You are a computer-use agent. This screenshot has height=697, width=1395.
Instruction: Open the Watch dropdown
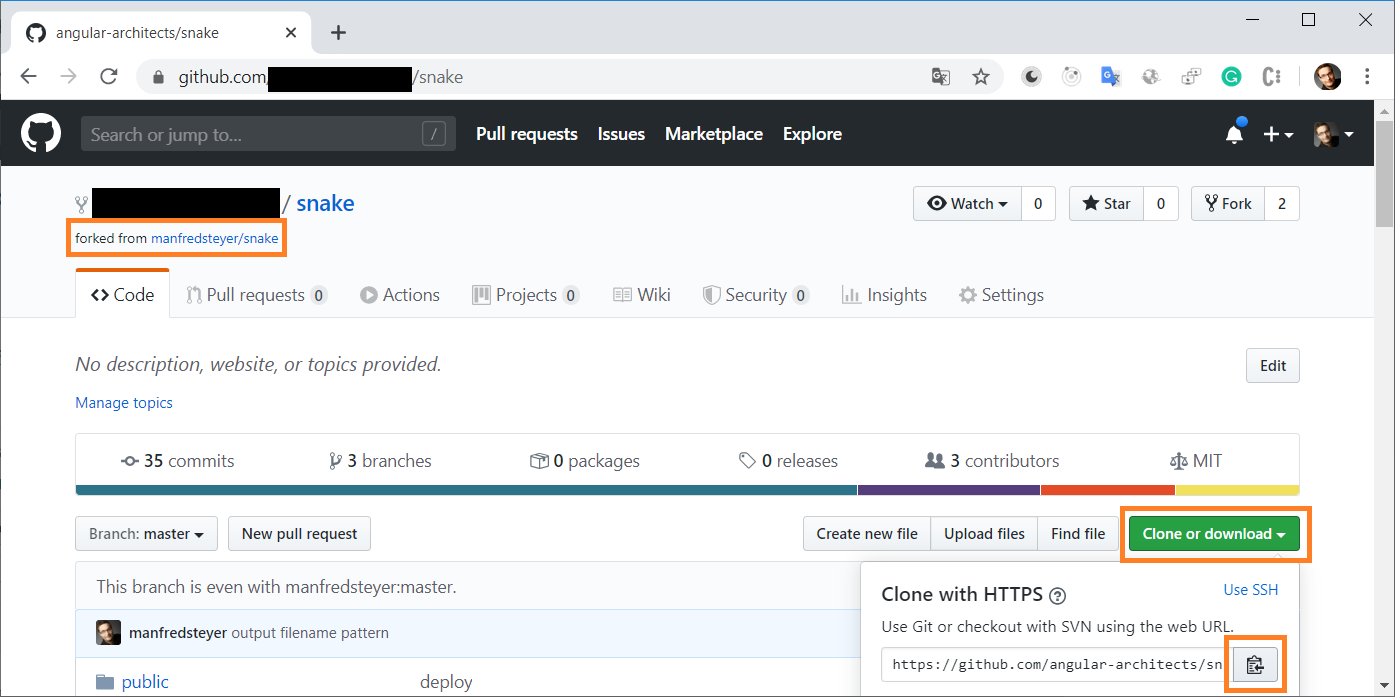pos(967,204)
